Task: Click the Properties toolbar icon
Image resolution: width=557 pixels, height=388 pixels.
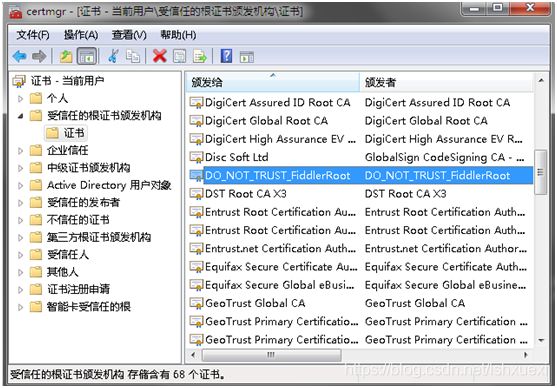Action: (x=179, y=56)
